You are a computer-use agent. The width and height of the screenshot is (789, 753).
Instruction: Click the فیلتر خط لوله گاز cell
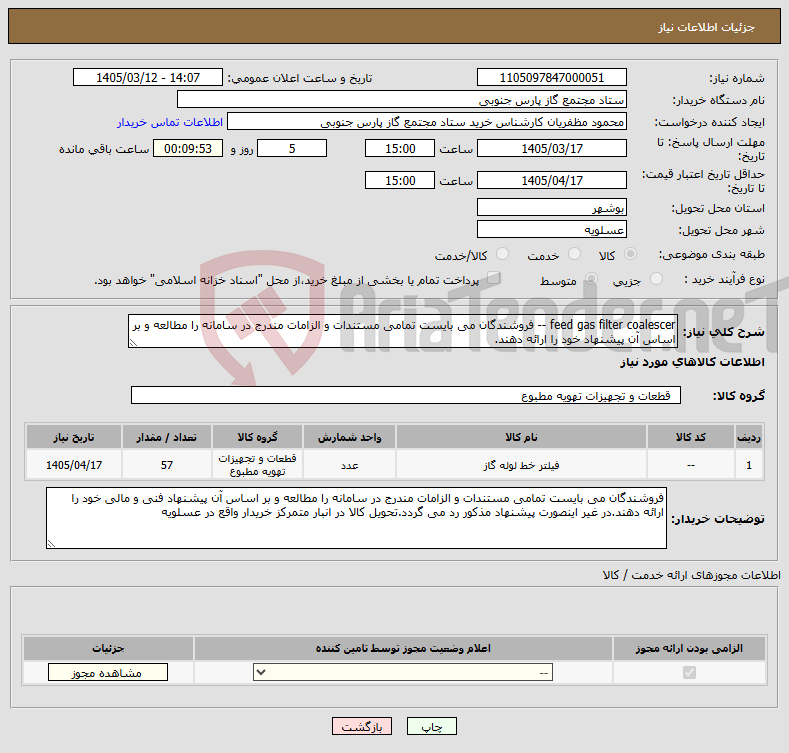click(x=521, y=465)
